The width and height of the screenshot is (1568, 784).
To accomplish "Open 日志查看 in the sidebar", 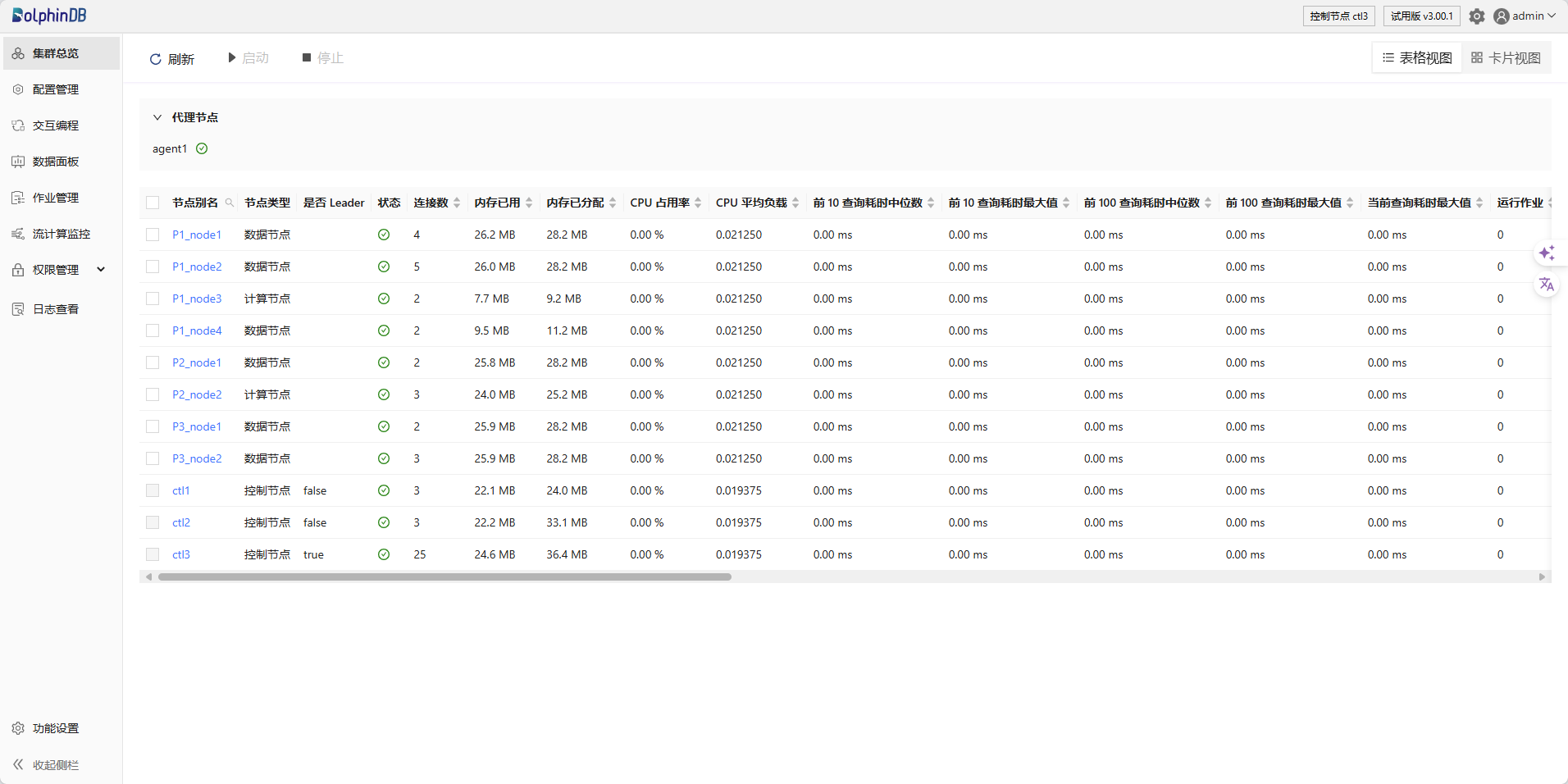I will tap(56, 309).
